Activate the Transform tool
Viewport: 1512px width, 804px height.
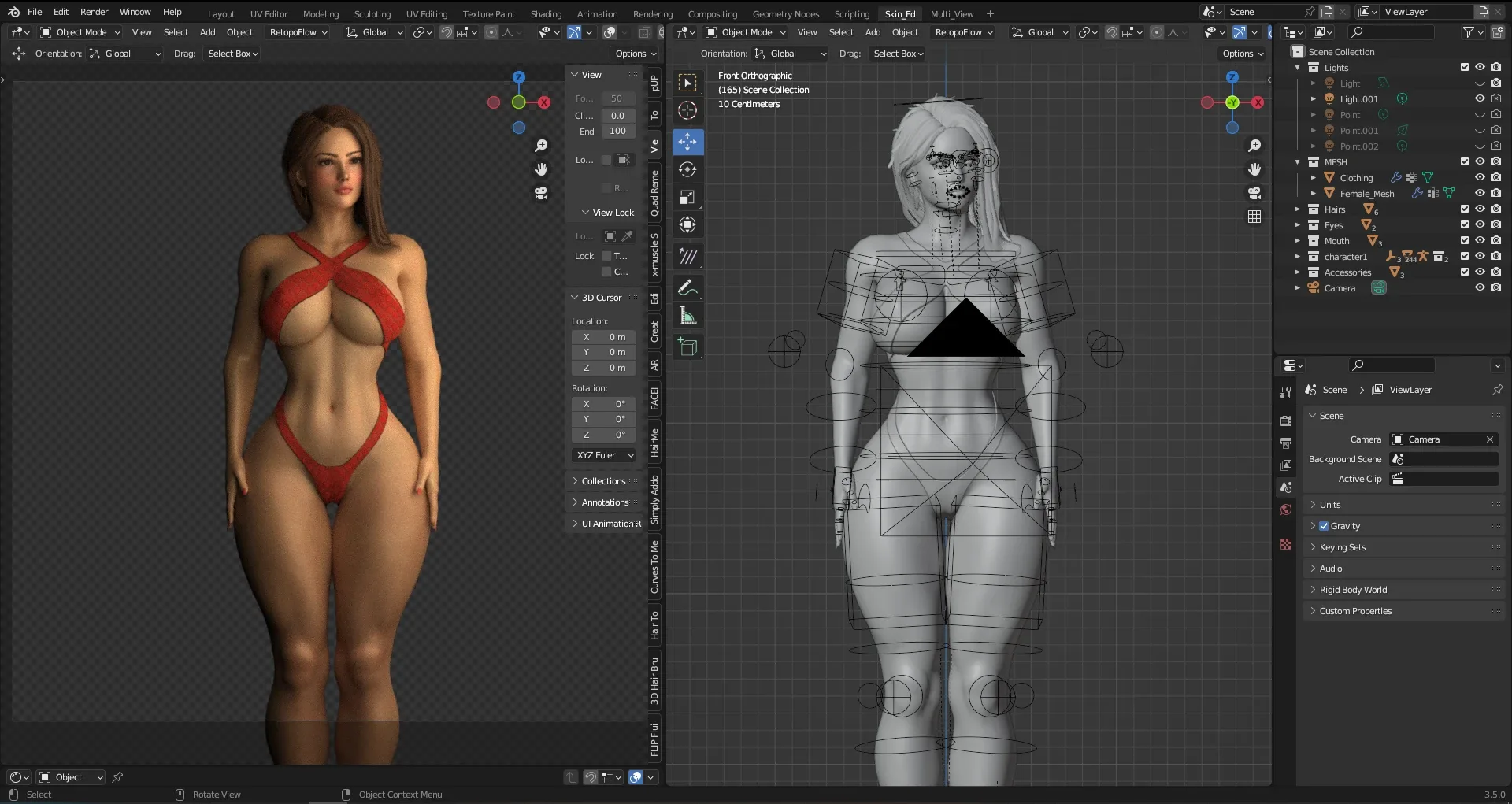pyautogui.click(x=687, y=225)
